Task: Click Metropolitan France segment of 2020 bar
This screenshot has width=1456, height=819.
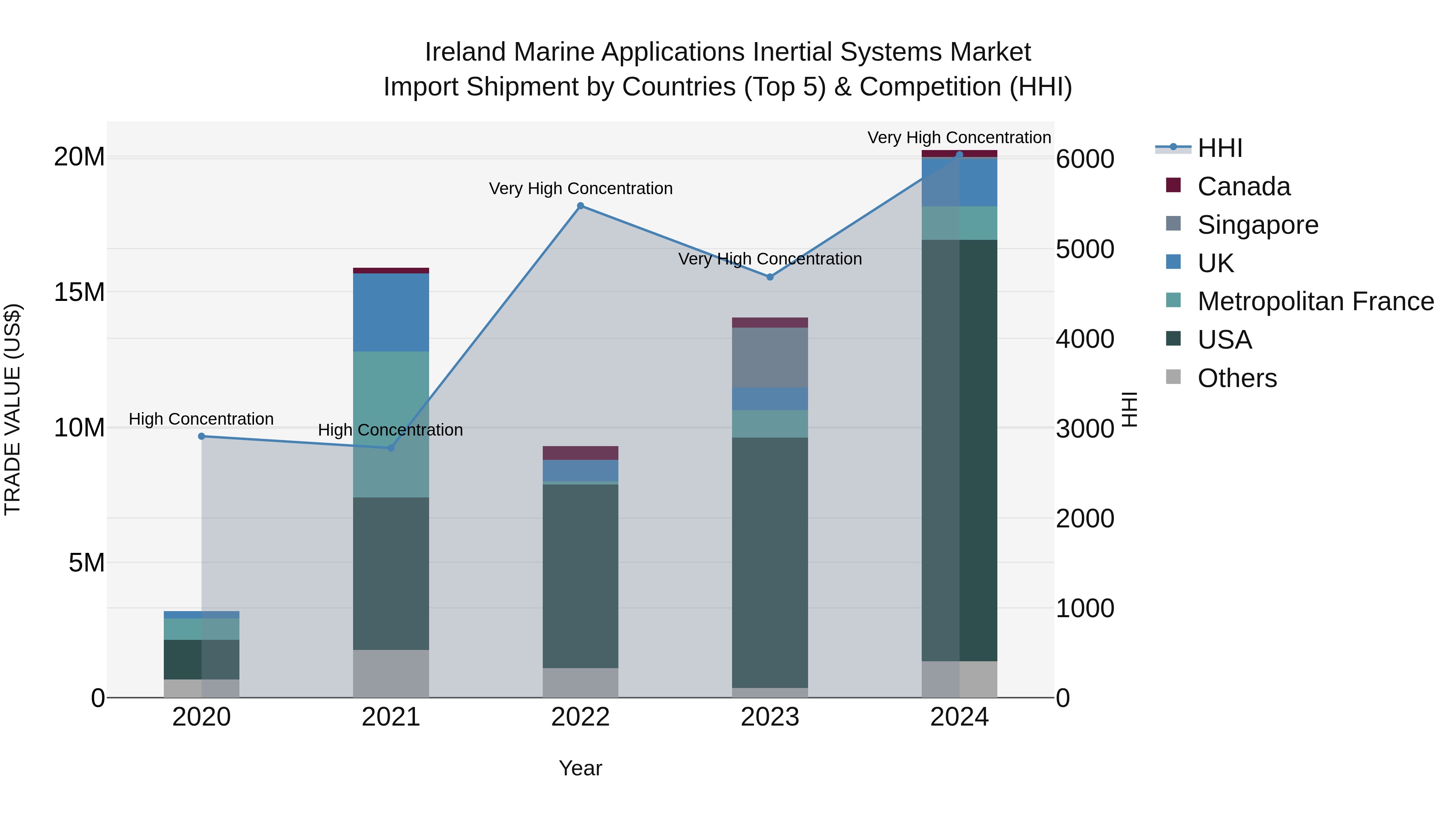Action: [202, 630]
